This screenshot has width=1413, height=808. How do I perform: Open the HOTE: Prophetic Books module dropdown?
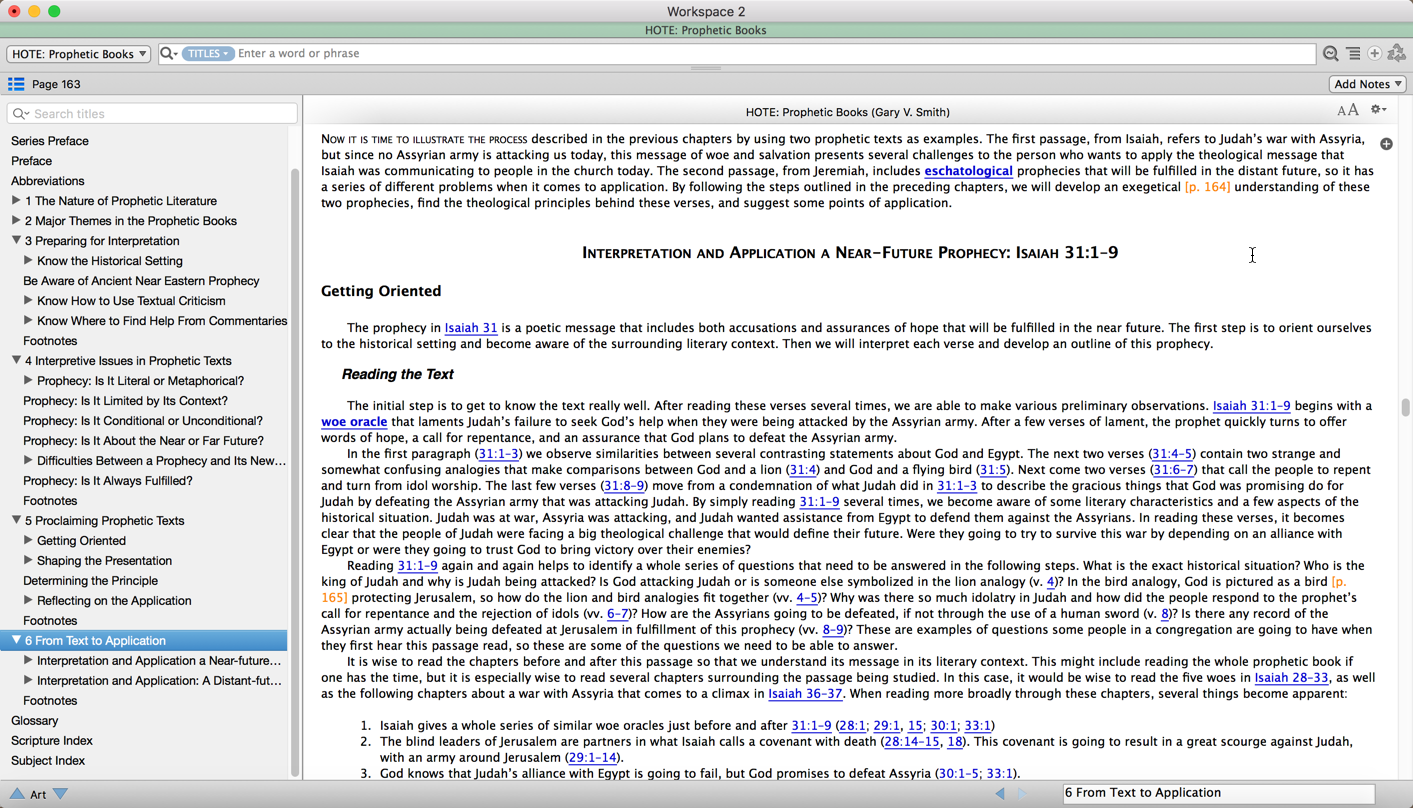(79, 54)
